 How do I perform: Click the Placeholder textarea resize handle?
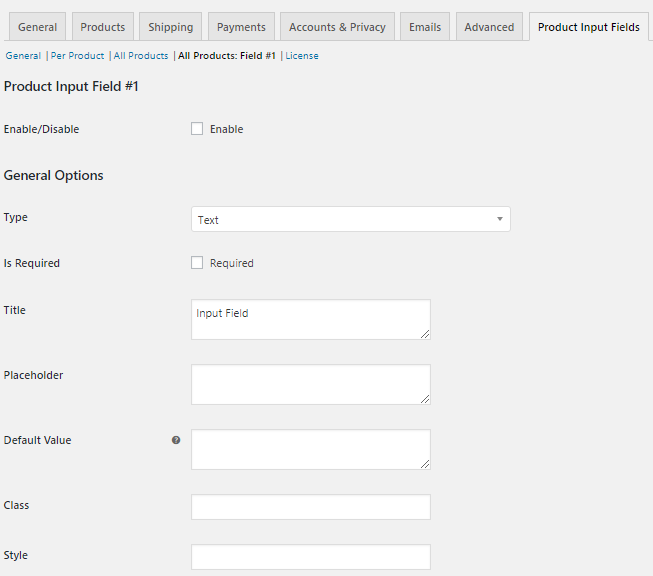click(425, 399)
